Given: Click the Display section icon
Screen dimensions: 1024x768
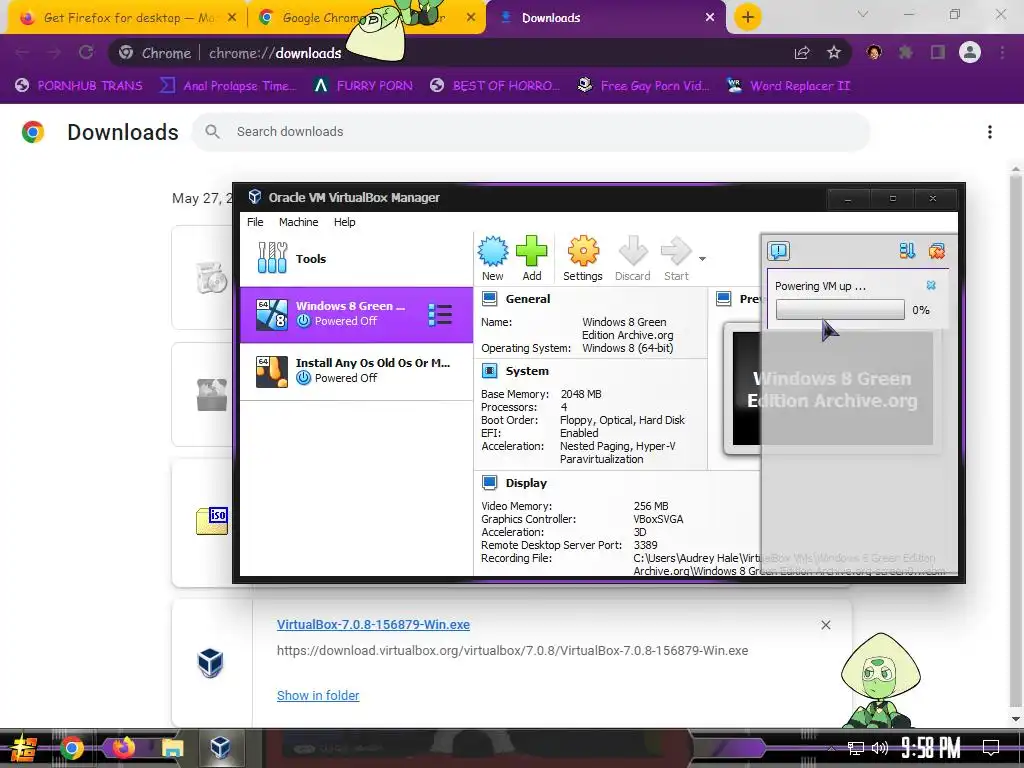Looking at the screenshot, I should click(489, 483).
